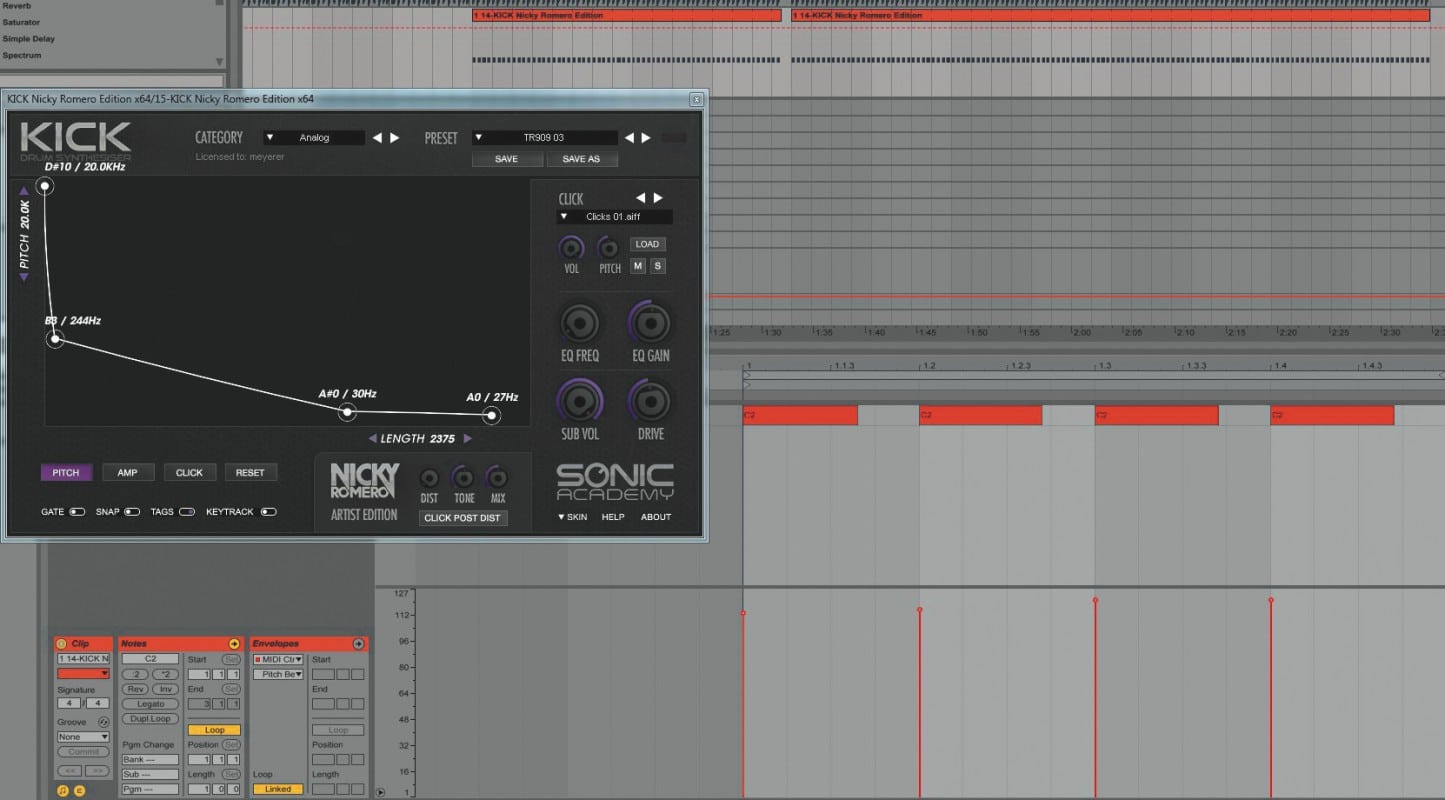The height and width of the screenshot is (800, 1445).
Task: Switch to the CLICK envelope tab
Action: [x=189, y=473]
